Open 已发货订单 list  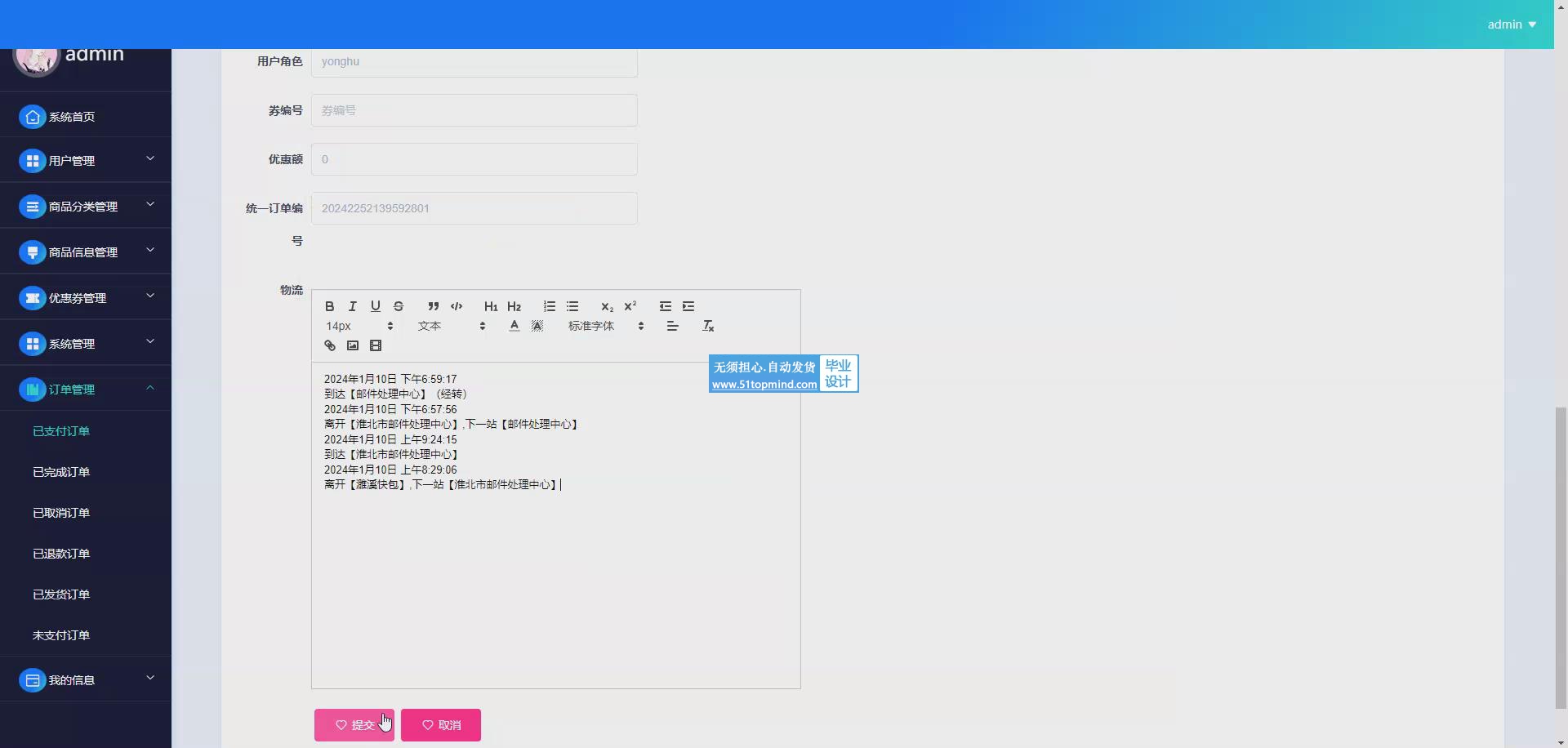61,594
